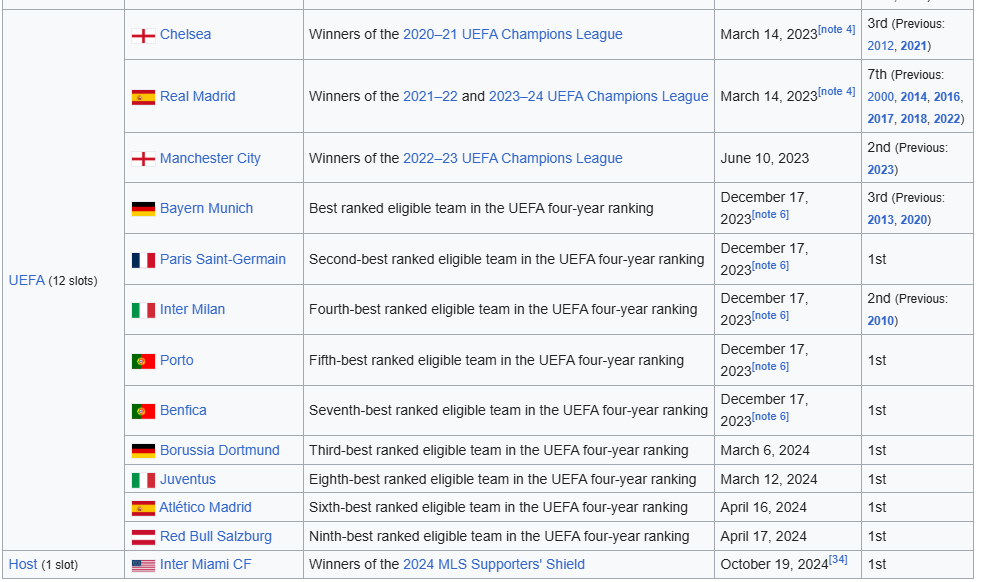Open citation 34 beside October 19, 2024

click(x=838, y=560)
